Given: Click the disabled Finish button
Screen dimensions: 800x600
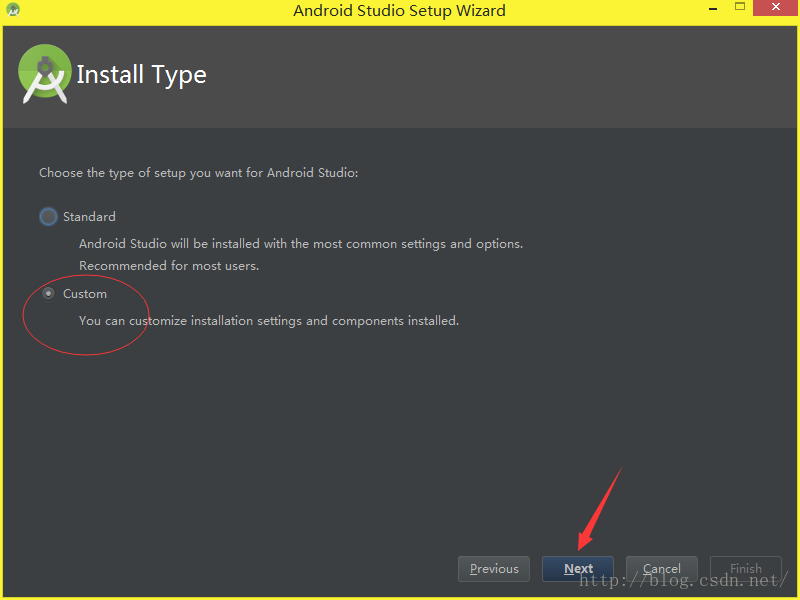Looking at the screenshot, I should pos(745,568).
